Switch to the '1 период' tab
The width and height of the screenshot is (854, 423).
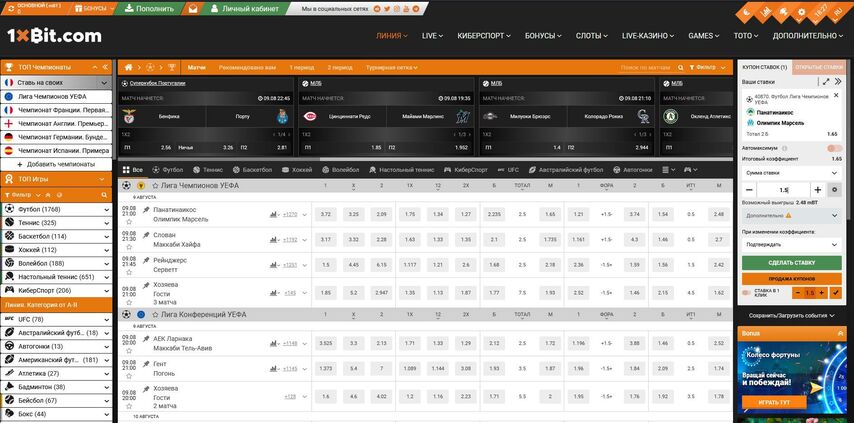click(301, 68)
